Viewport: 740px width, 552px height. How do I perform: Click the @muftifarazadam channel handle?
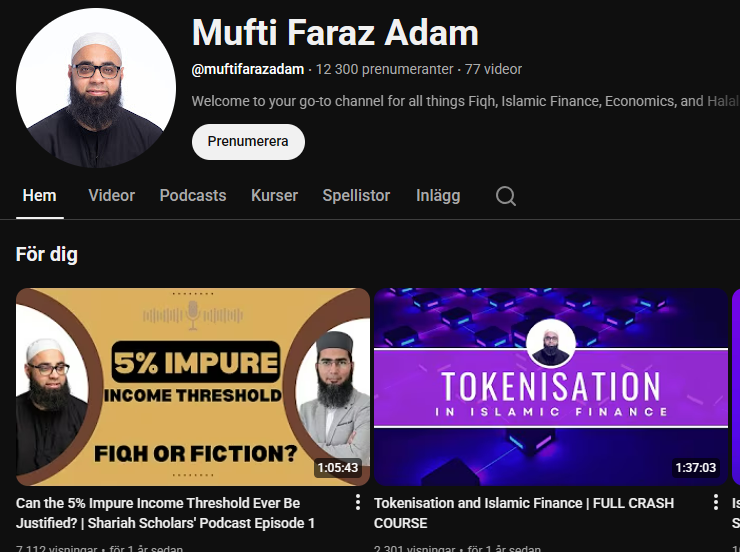pos(248,69)
